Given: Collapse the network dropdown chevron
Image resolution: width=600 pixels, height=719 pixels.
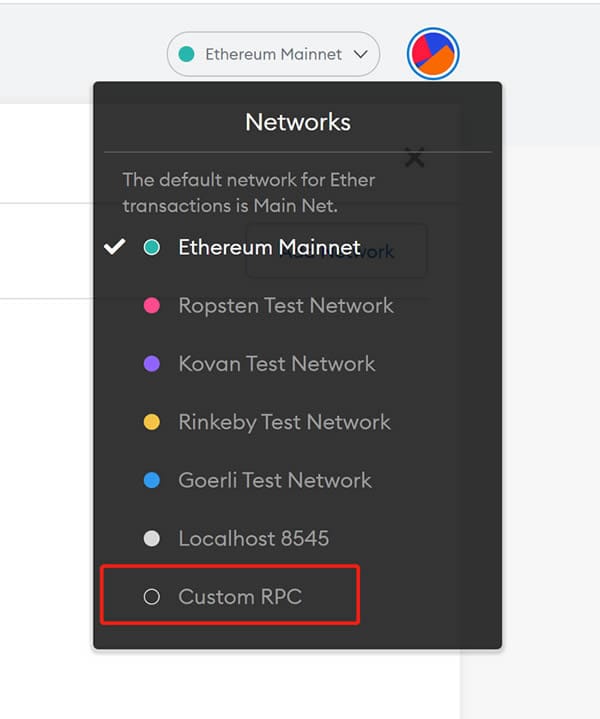Looking at the screenshot, I should pos(361,54).
